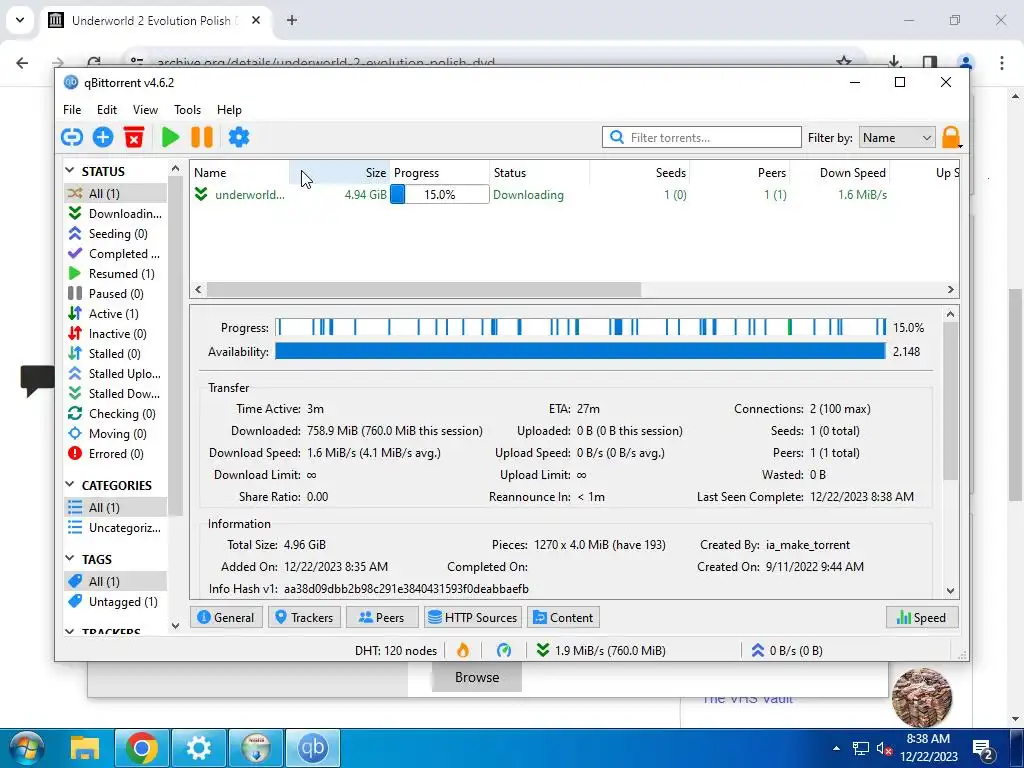1024x768 pixels.
Task: Open the Edit menu
Action: [106, 110]
